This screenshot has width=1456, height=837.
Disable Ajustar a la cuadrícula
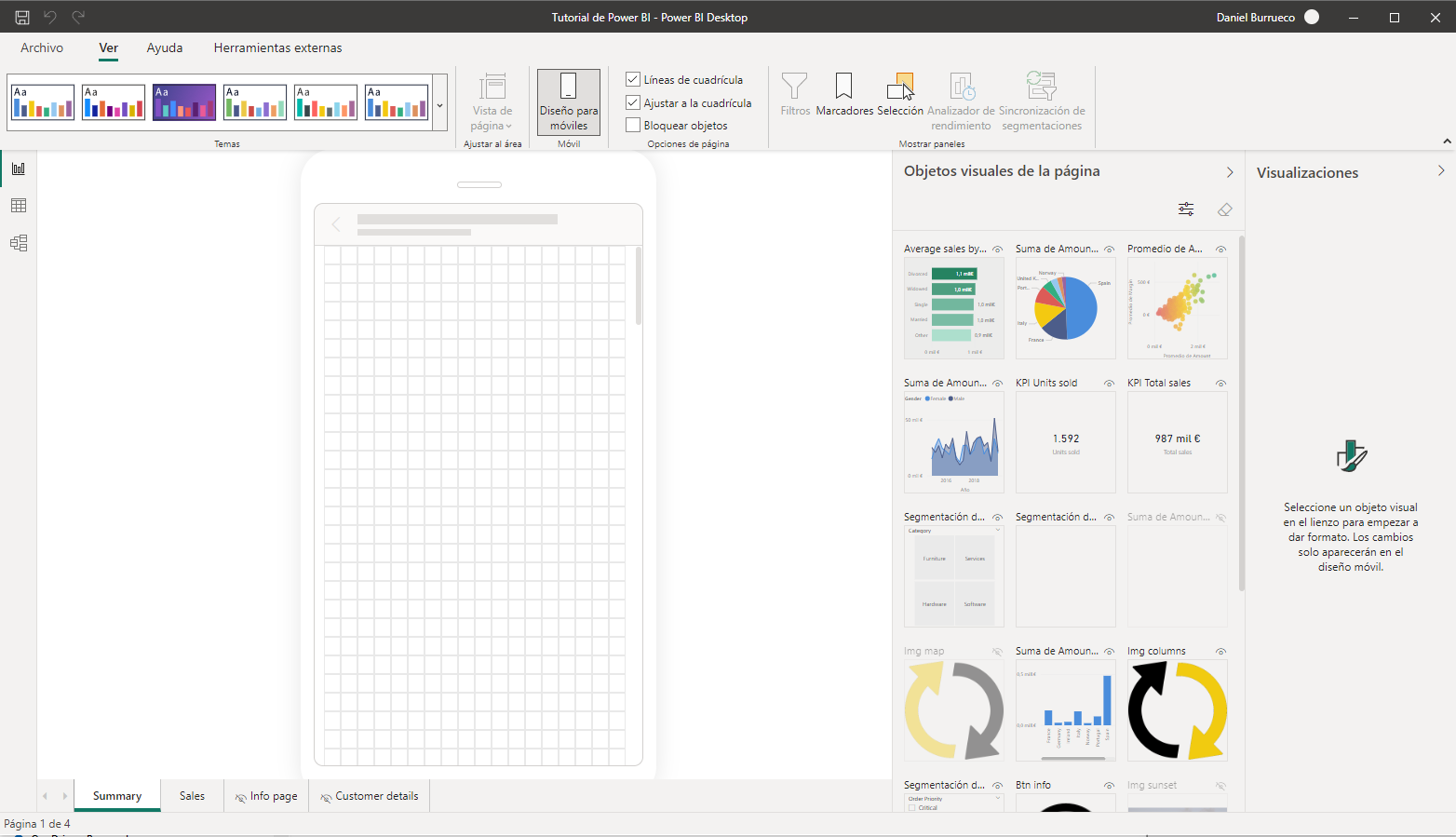pyautogui.click(x=633, y=103)
